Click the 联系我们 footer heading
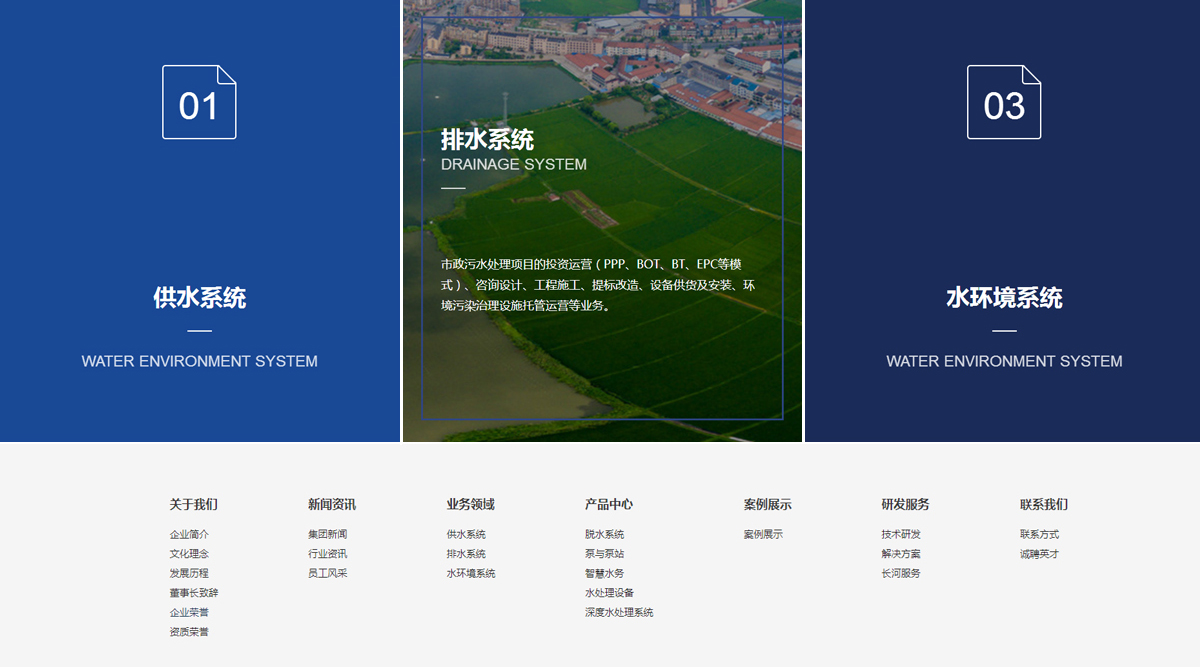This screenshot has width=1200, height=667. (1043, 504)
